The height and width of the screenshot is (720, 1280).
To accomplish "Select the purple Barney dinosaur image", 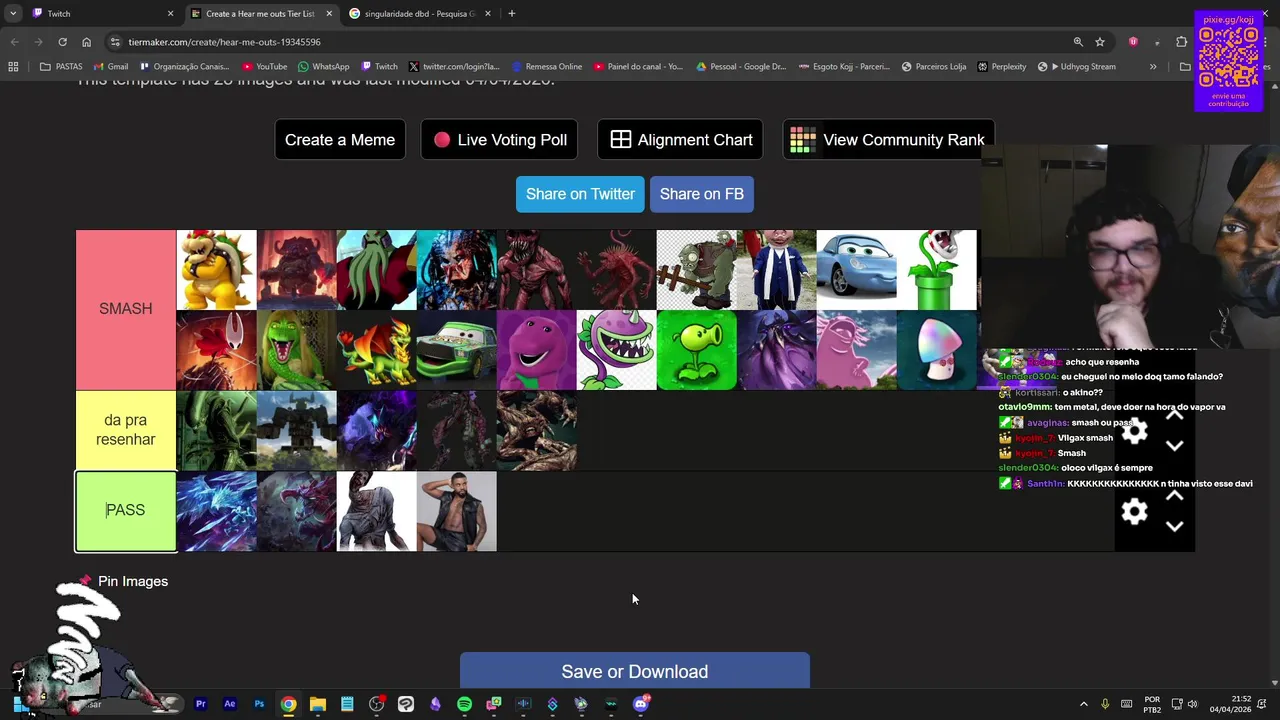I will 536,350.
